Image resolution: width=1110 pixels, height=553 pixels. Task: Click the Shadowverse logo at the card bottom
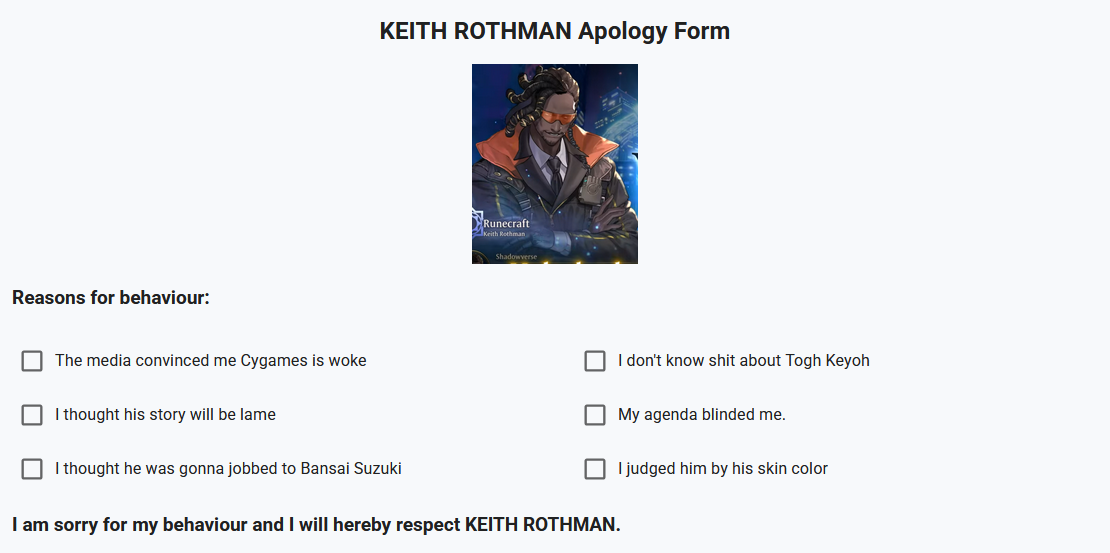(516, 257)
